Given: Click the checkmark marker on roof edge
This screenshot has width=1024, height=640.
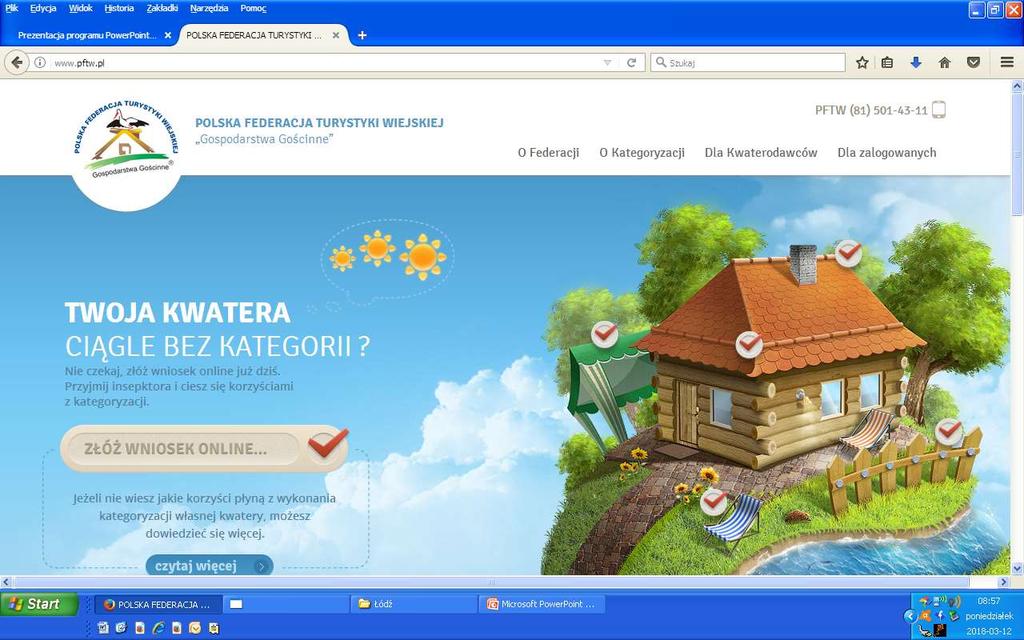Looking at the screenshot, I should [749, 344].
